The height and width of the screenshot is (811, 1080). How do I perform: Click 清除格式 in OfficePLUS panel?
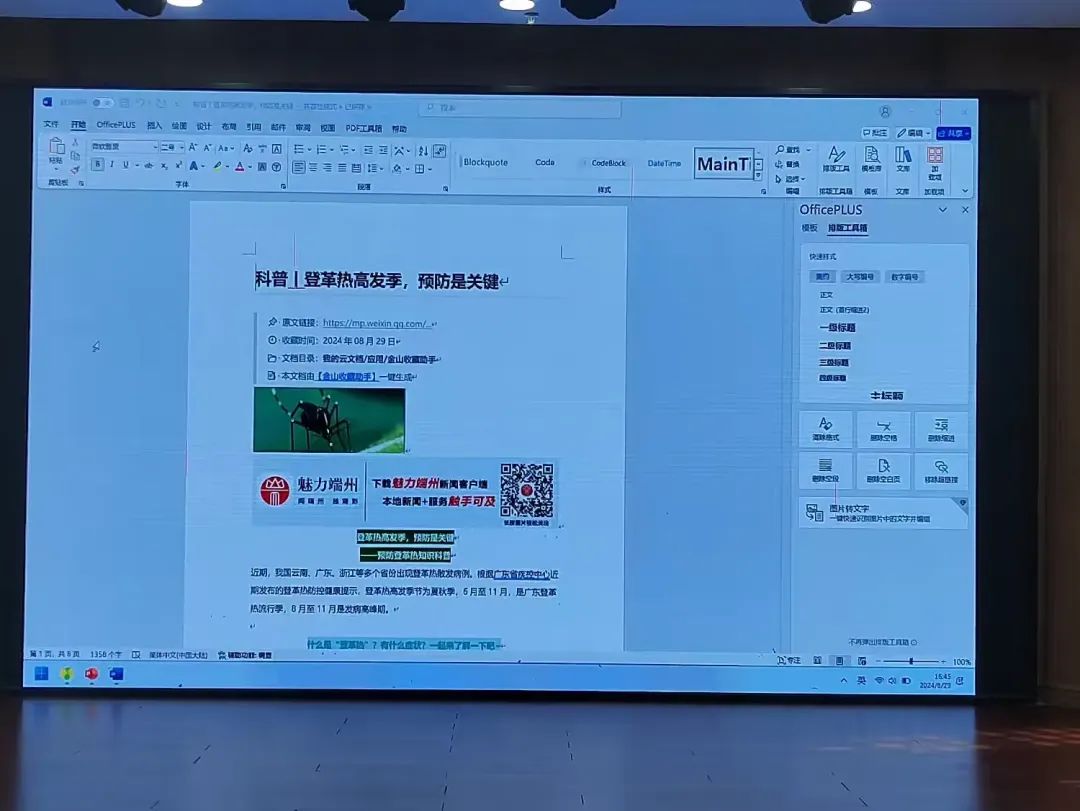tap(826, 430)
